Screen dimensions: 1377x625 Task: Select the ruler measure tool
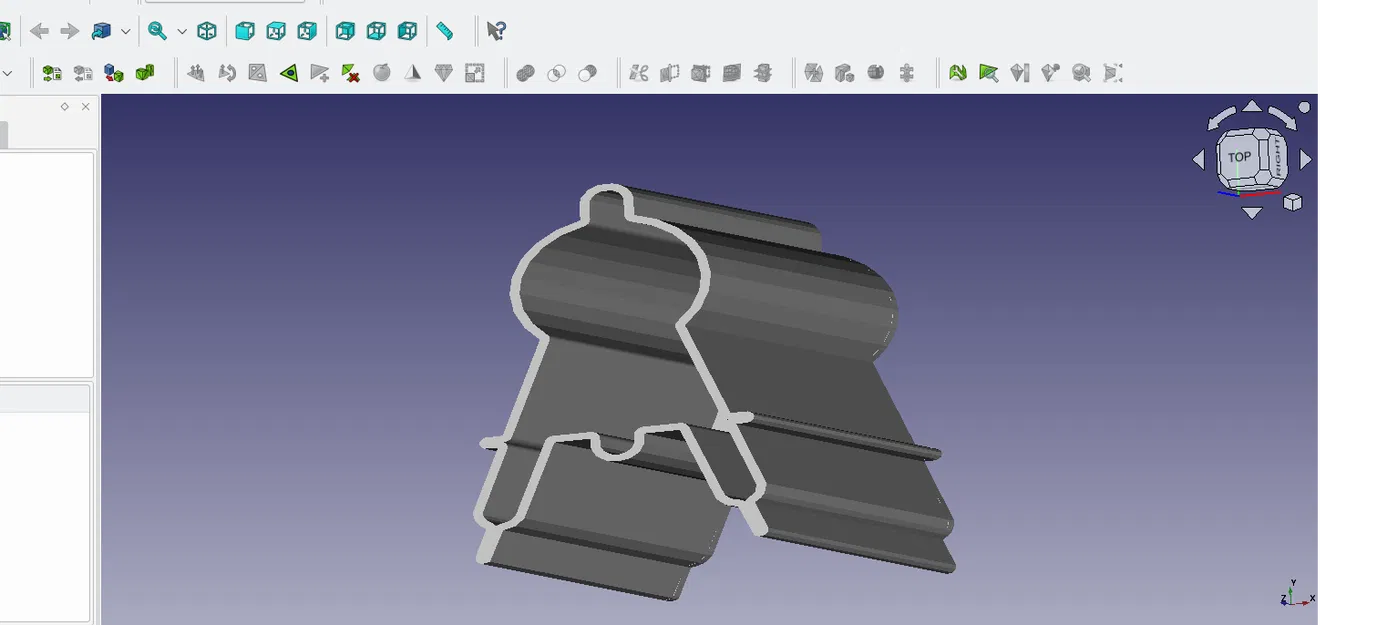click(x=445, y=31)
